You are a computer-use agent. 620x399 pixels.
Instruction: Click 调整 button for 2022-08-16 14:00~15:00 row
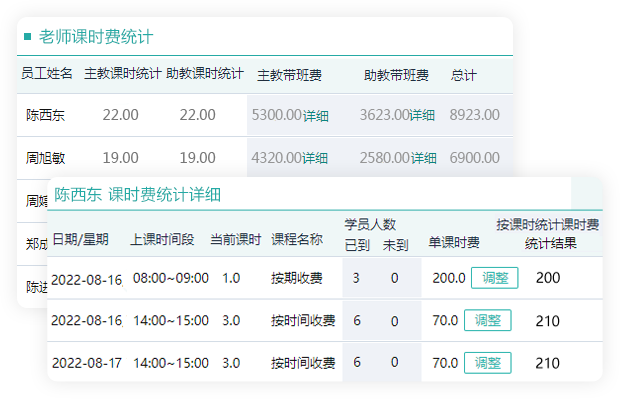pos(488,320)
